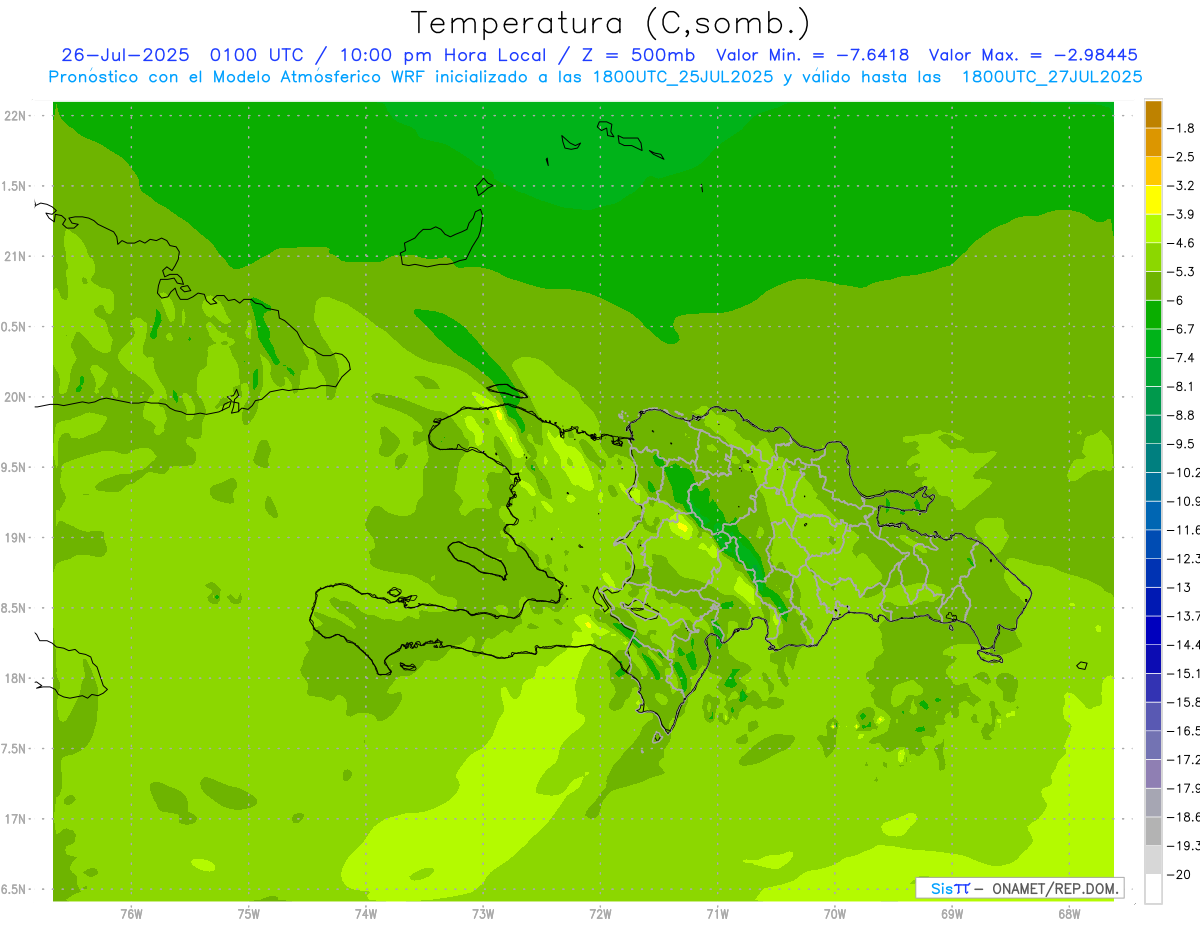Click the title "Temperatura (C,somb.)"
Viewport: 1200px width, 927px height.
point(610,24)
